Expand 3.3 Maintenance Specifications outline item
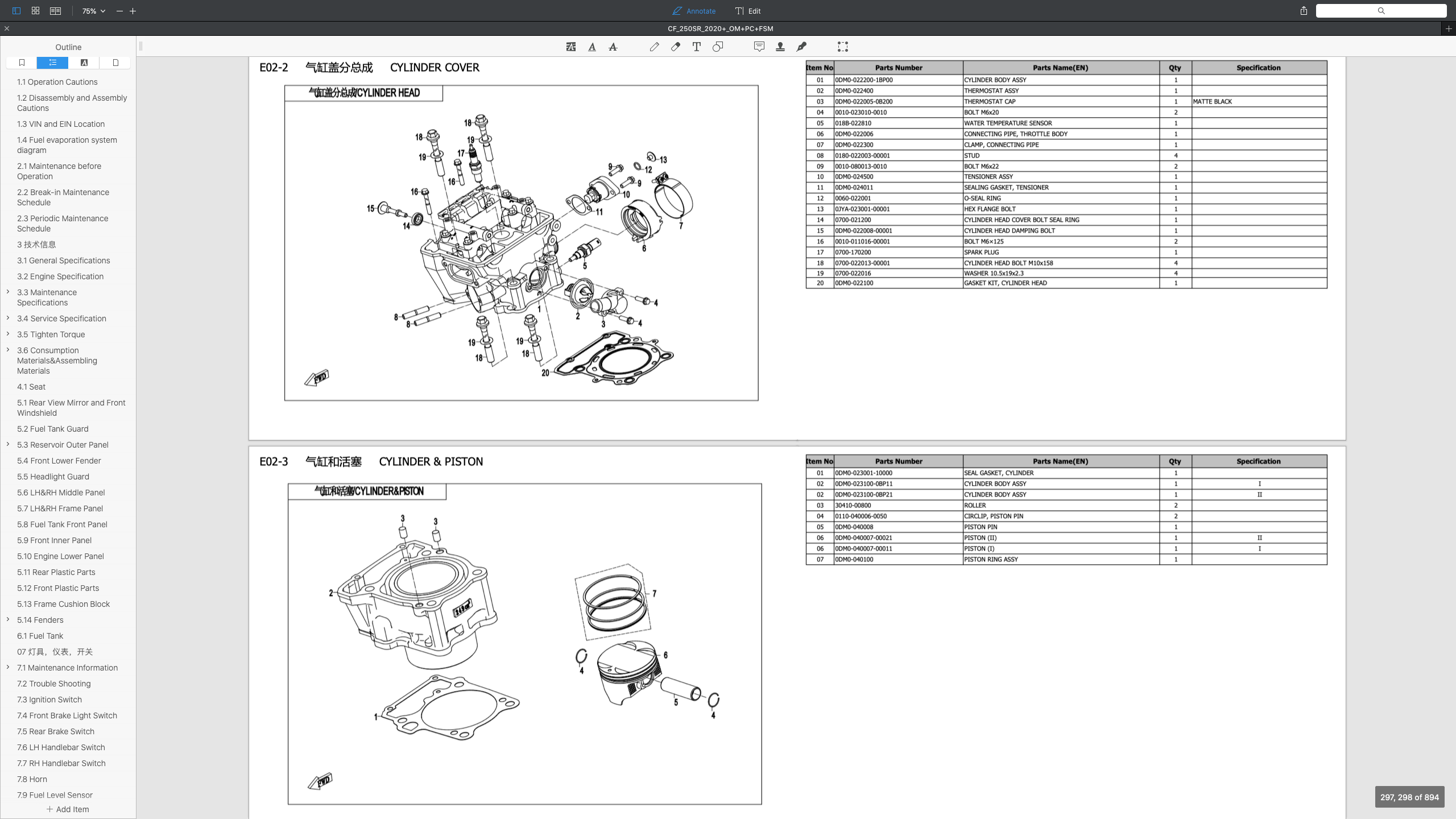1456x819 pixels. click(8, 292)
